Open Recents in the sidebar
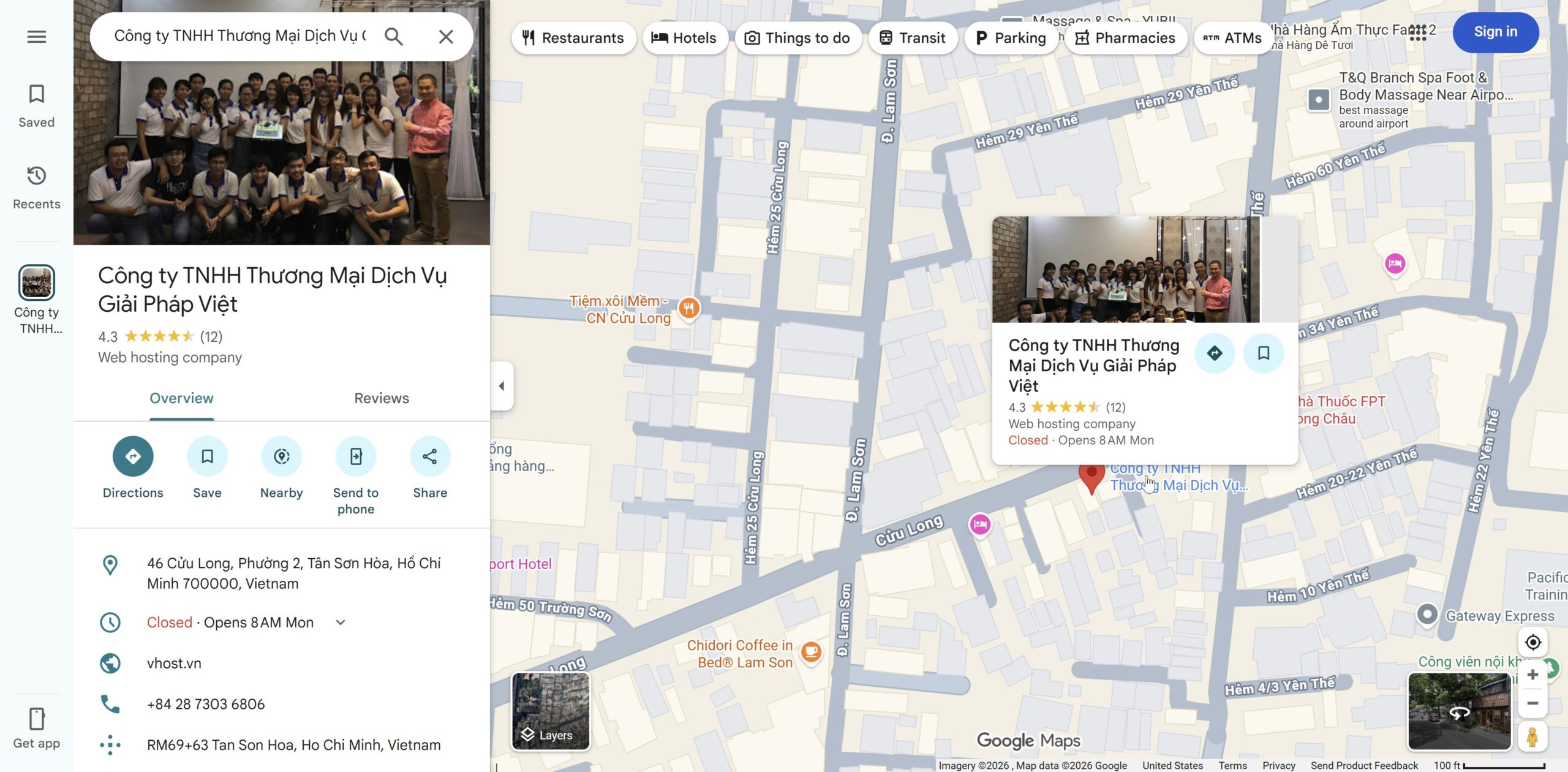The height and width of the screenshot is (772, 1568). click(x=37, y=187)
